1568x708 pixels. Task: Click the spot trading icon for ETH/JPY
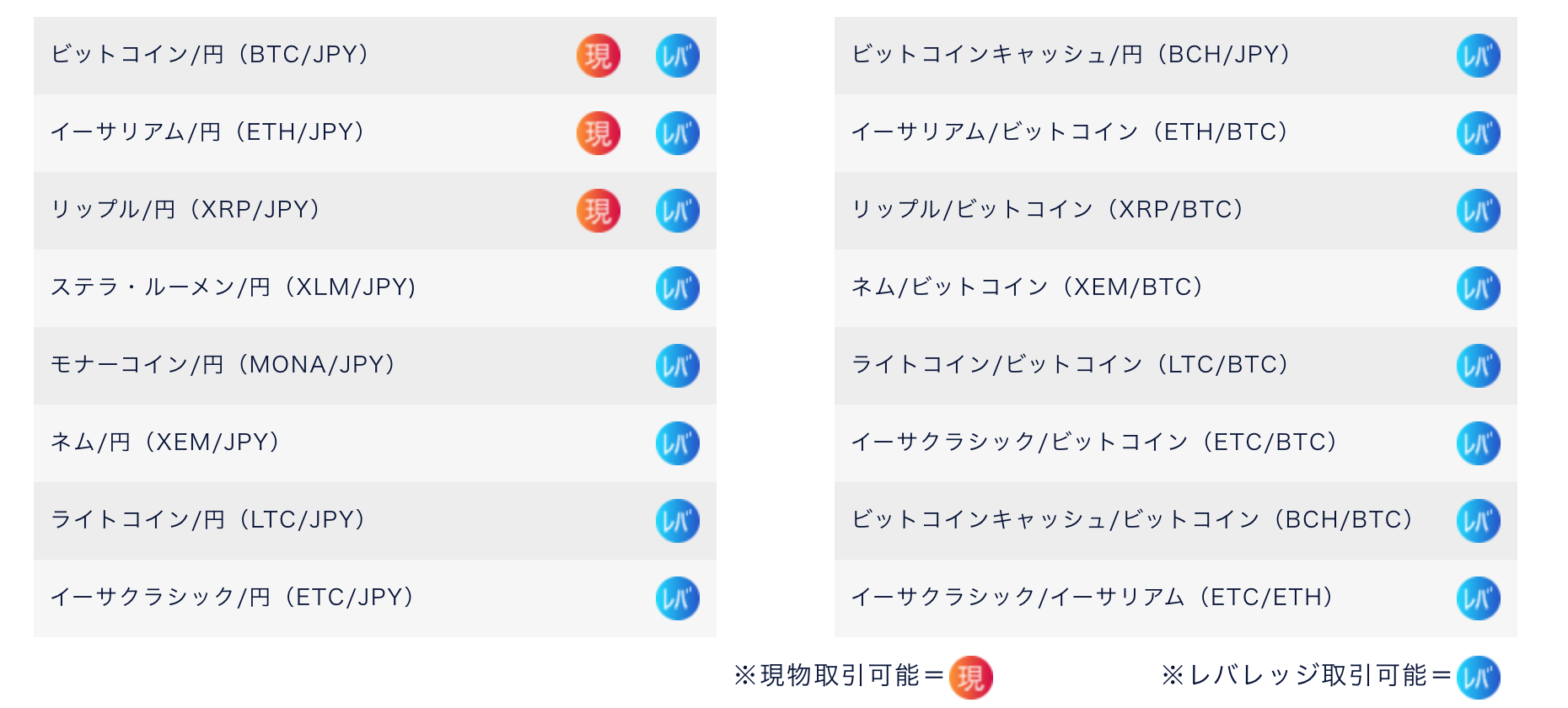(x=599, y=133)
